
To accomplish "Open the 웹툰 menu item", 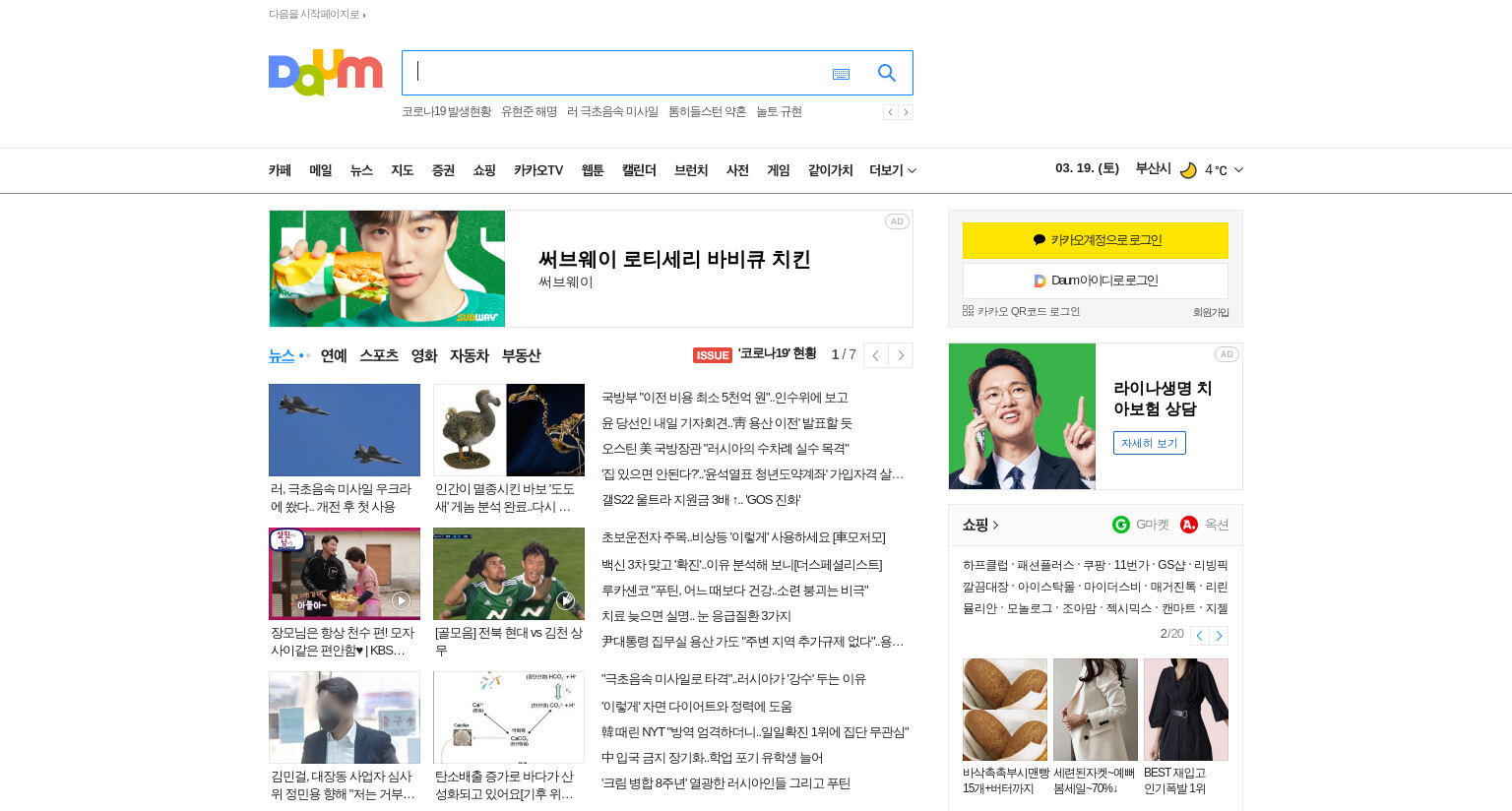I will (x=593, y=170).
